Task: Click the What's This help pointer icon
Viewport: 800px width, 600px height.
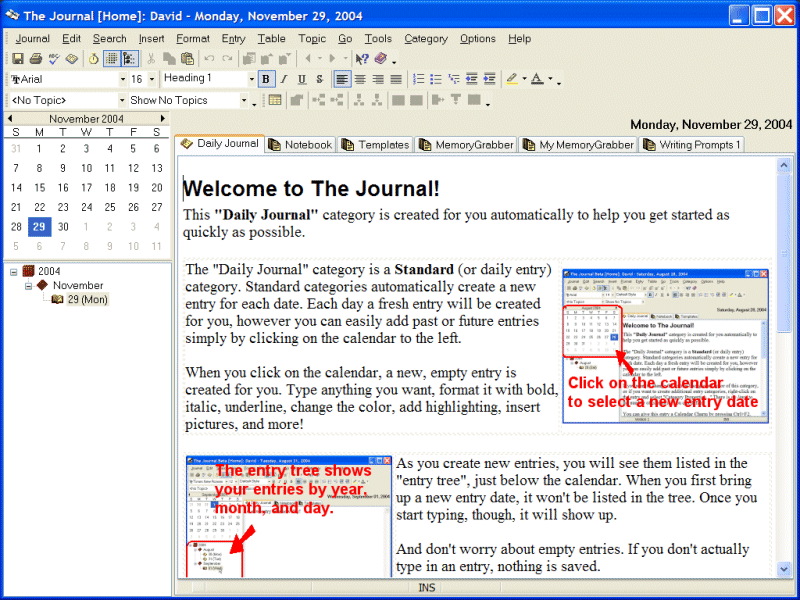Action: point(362,59)
